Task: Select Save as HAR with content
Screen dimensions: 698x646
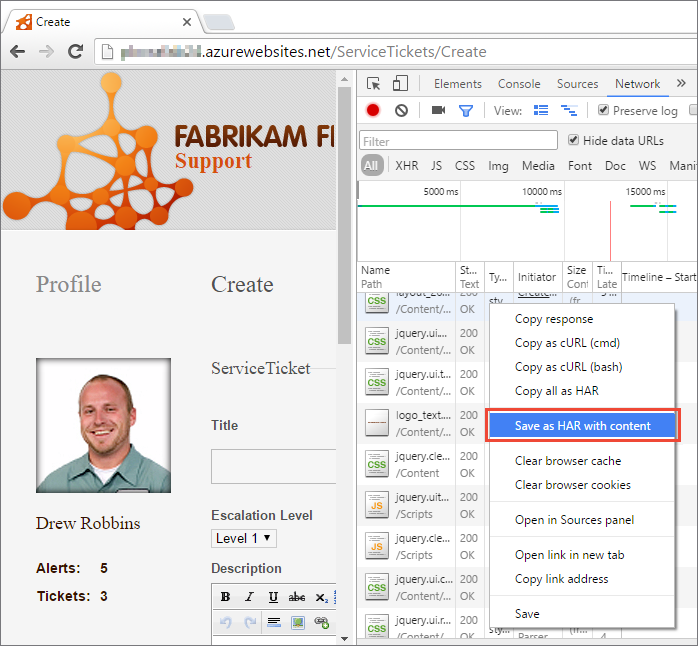Action: 582,426
